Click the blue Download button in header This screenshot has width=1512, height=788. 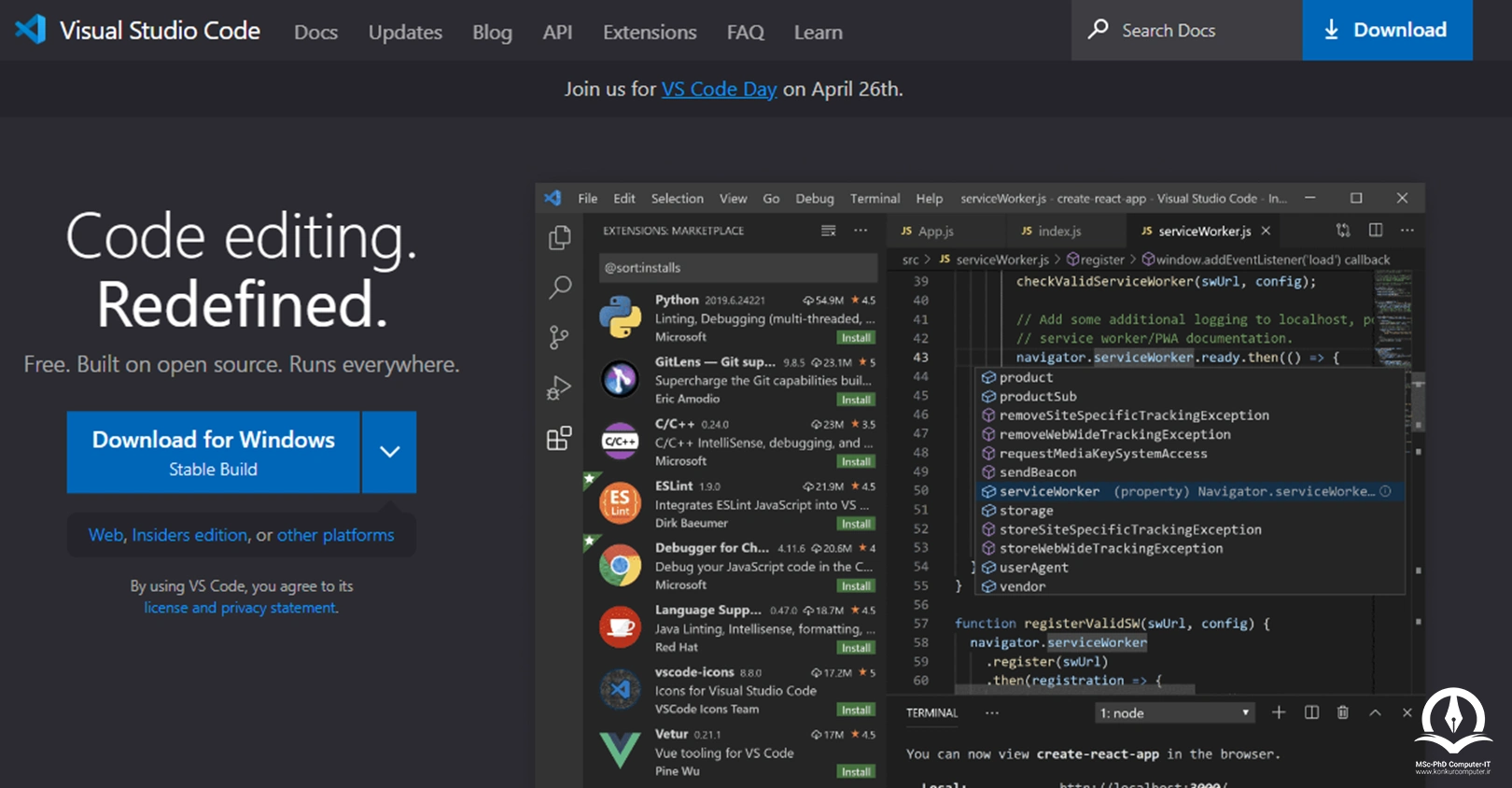(x=1387, y=30)
